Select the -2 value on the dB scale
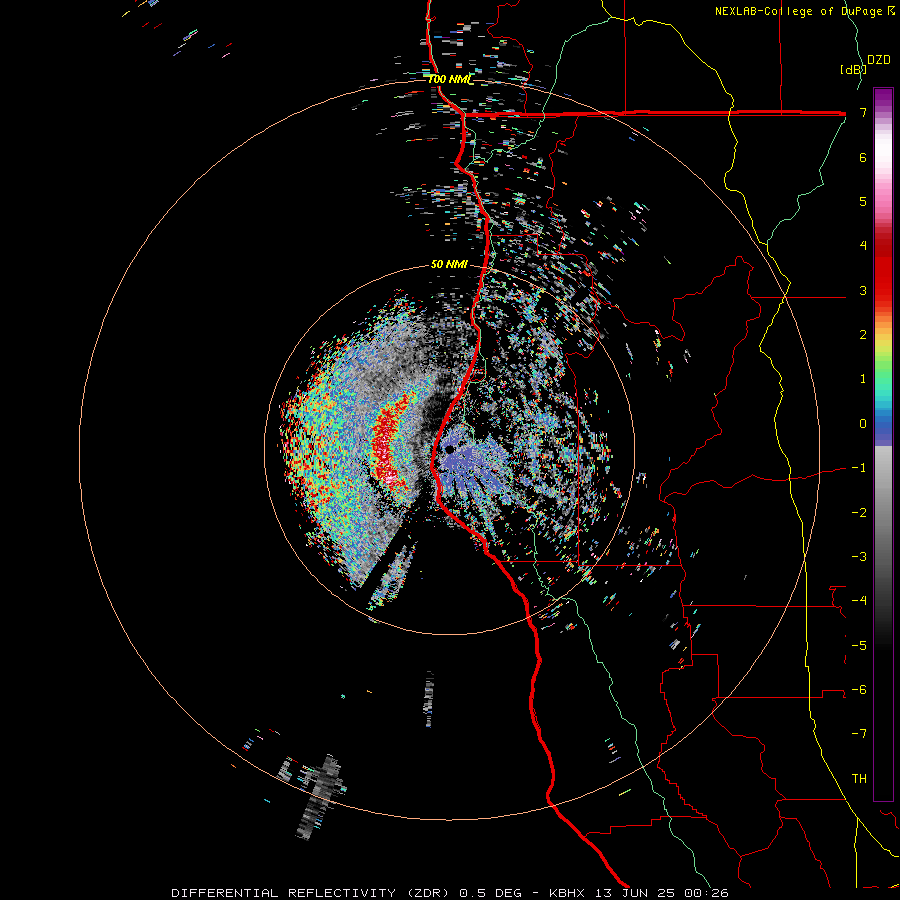 tap(859, 513)
